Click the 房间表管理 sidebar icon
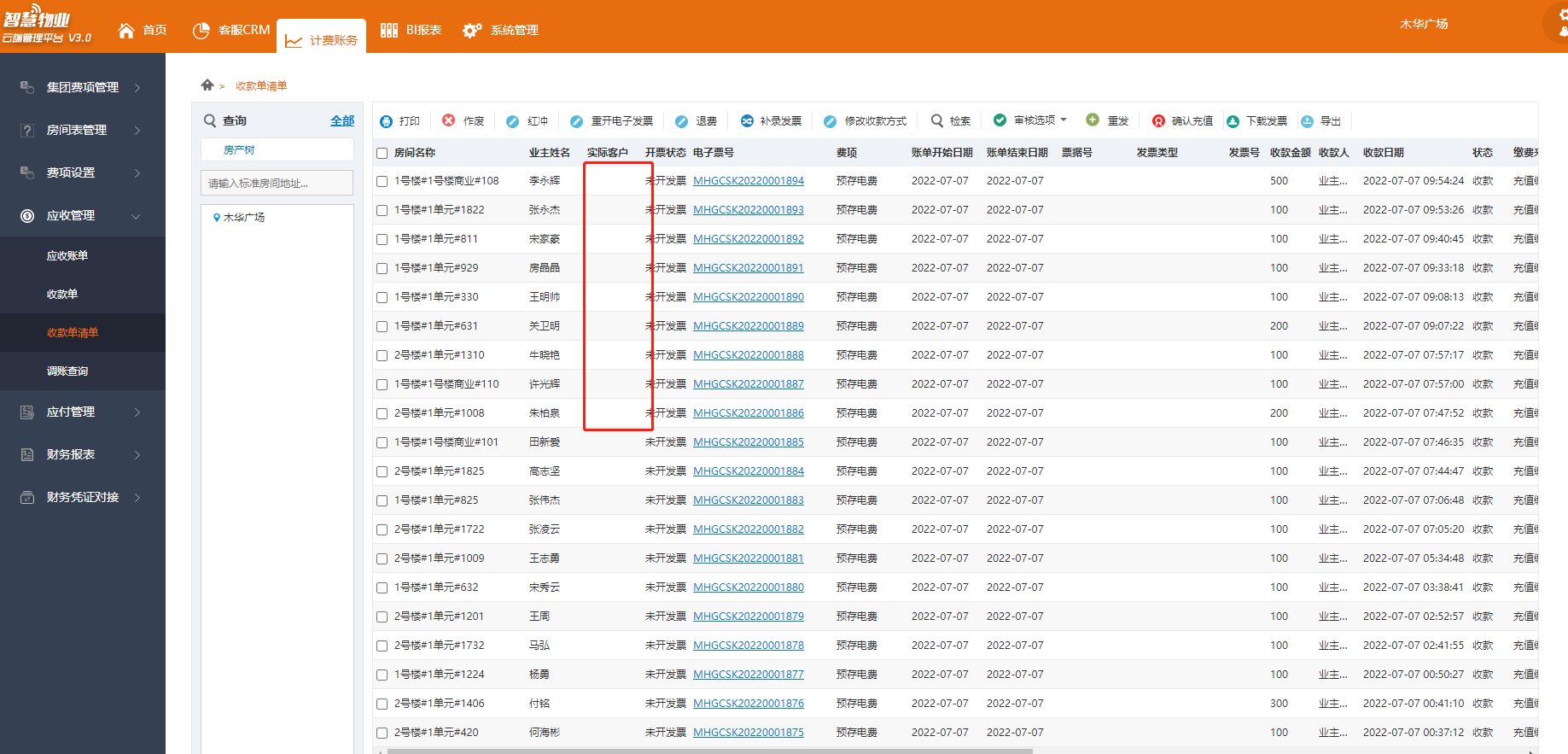The height and width of the screenshot is (754, 1568). pos(27,130)
